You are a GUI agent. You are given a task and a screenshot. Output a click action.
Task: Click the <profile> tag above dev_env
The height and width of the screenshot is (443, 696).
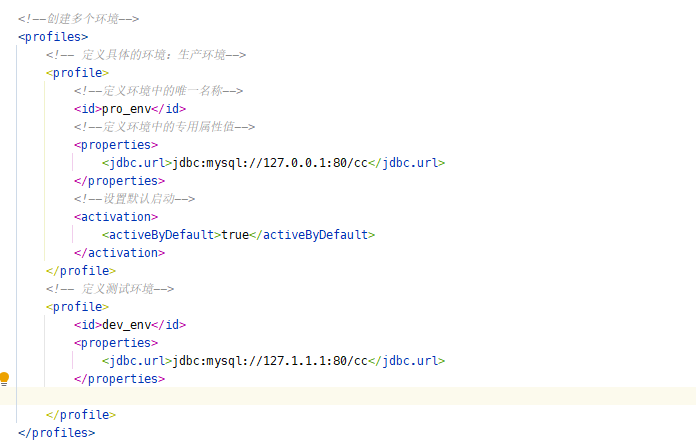coord(78,307)
